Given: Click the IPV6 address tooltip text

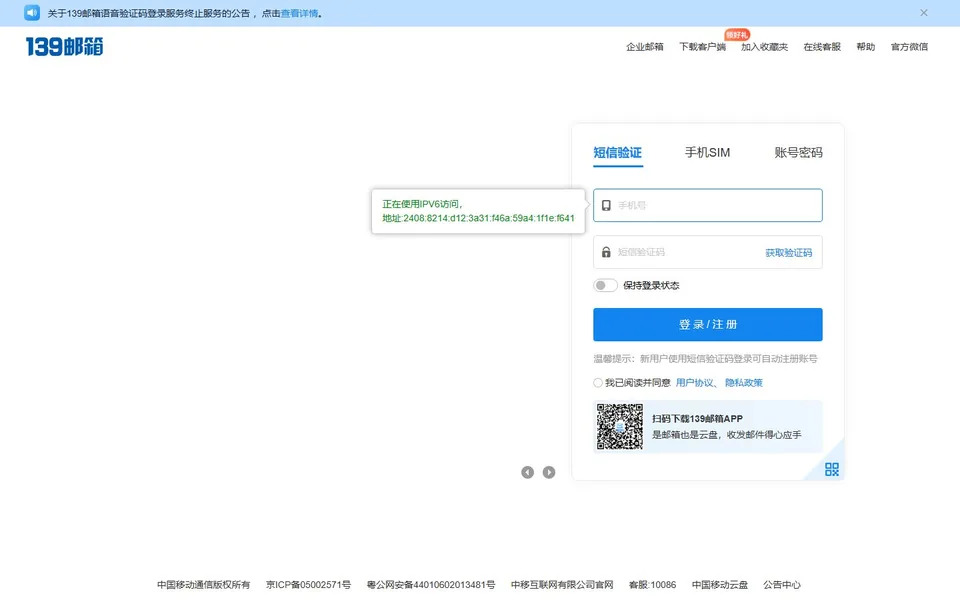Looking at the screenshot, I should [478, 211].
